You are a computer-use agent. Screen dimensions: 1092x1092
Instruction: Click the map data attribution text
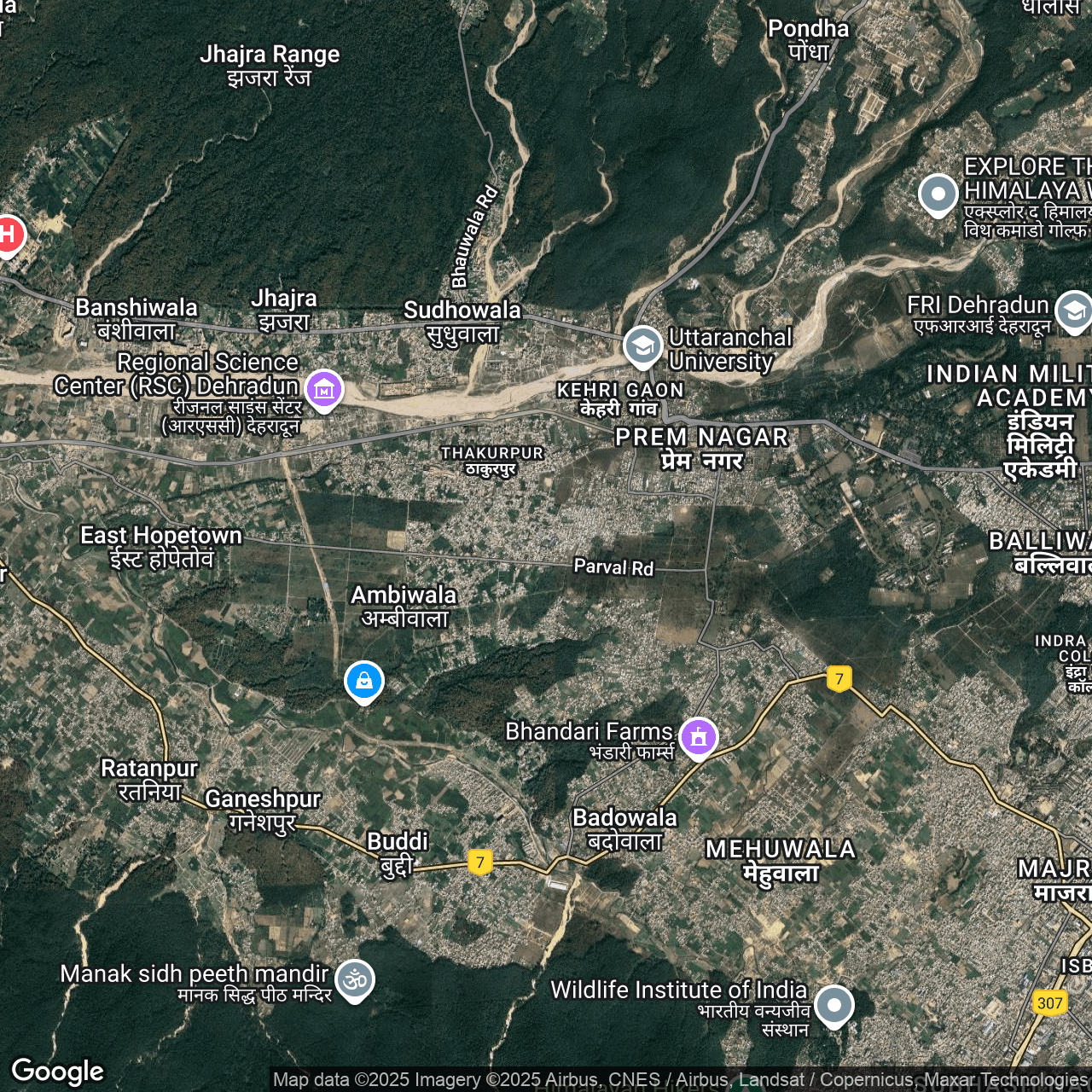tap(680, 1080)
